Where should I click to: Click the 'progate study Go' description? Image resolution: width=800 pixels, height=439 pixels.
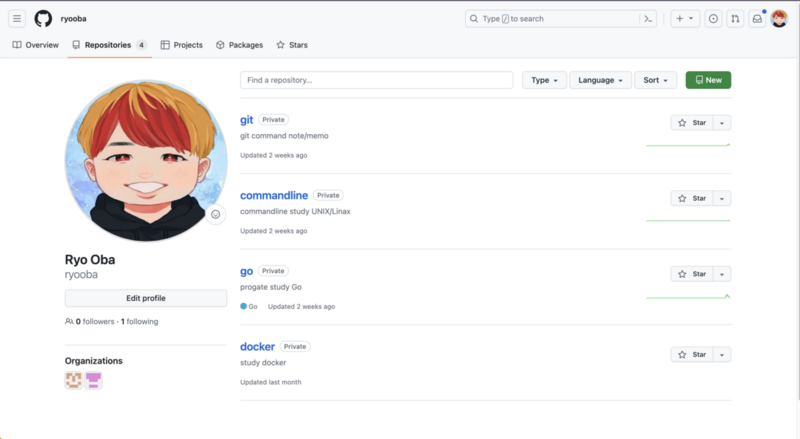(x=271, y=287)
